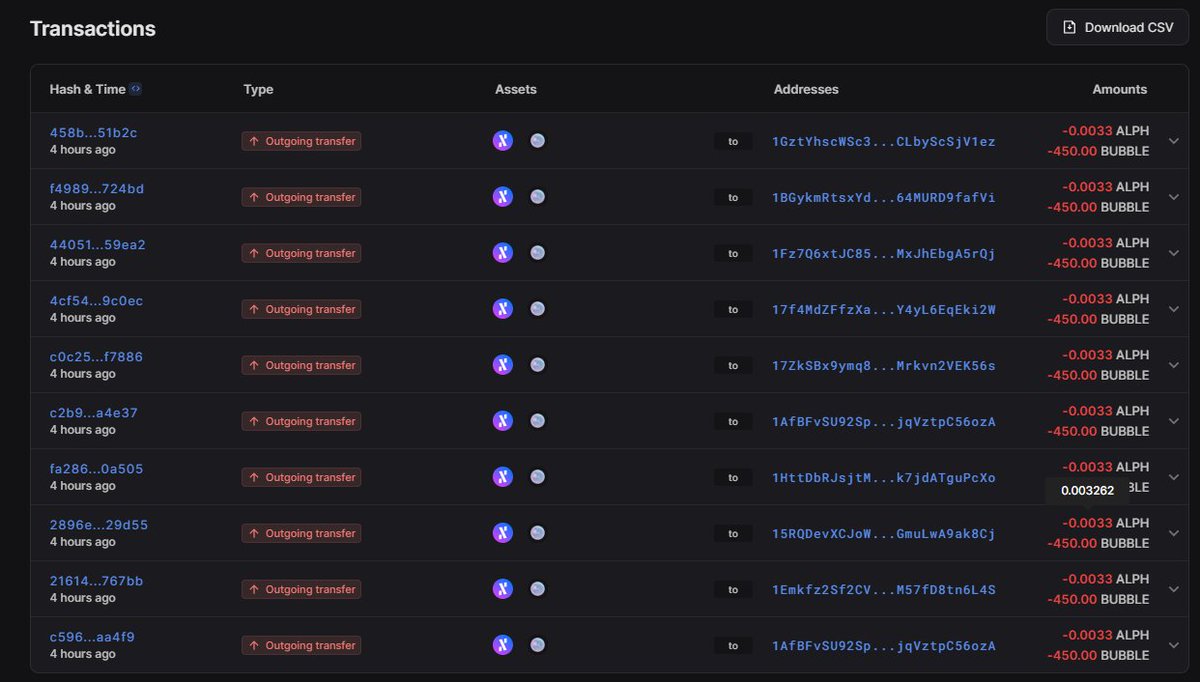The width and height of the screenshot is (1200, 682).
Task: Click the Download CSV button
Action: pyautogui.click(x=1117, y=27)
